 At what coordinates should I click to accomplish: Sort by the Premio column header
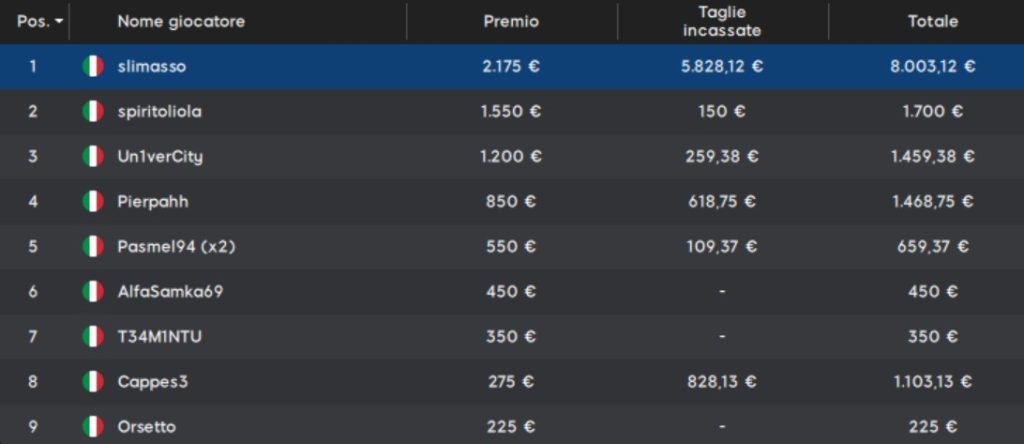[x=511, y=22]
